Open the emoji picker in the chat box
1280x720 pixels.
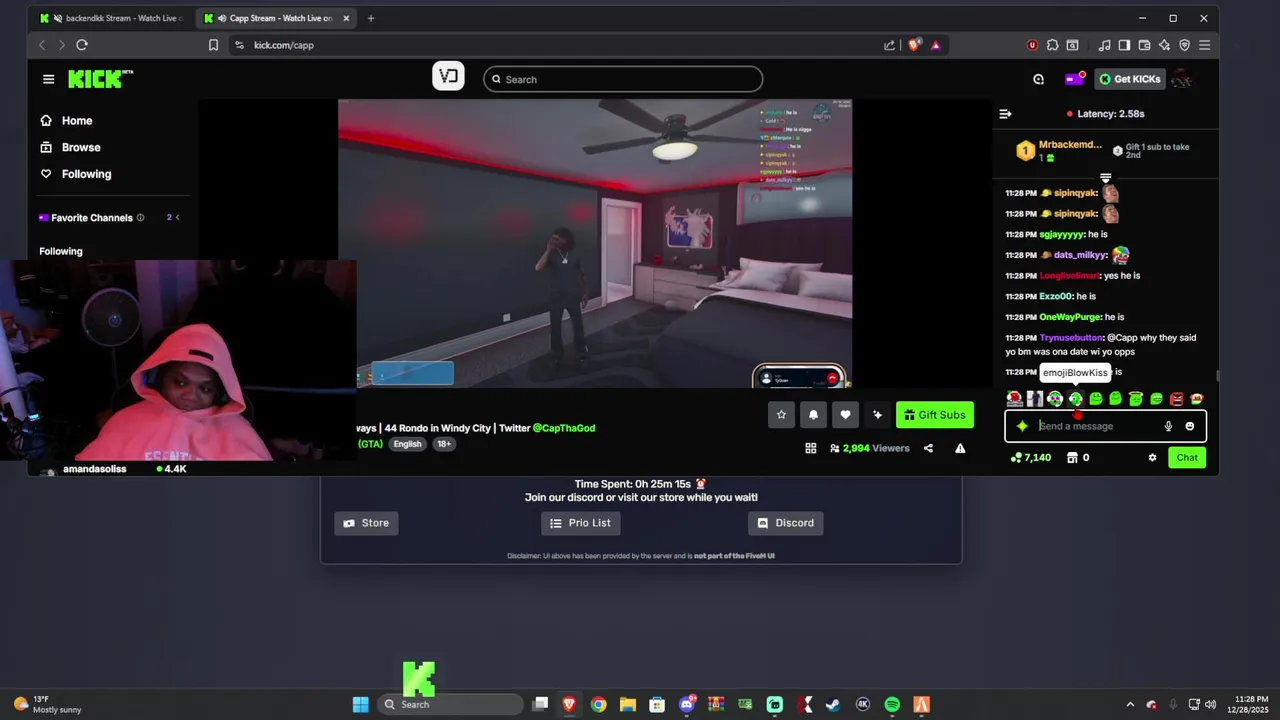(x=1189, y=426)
